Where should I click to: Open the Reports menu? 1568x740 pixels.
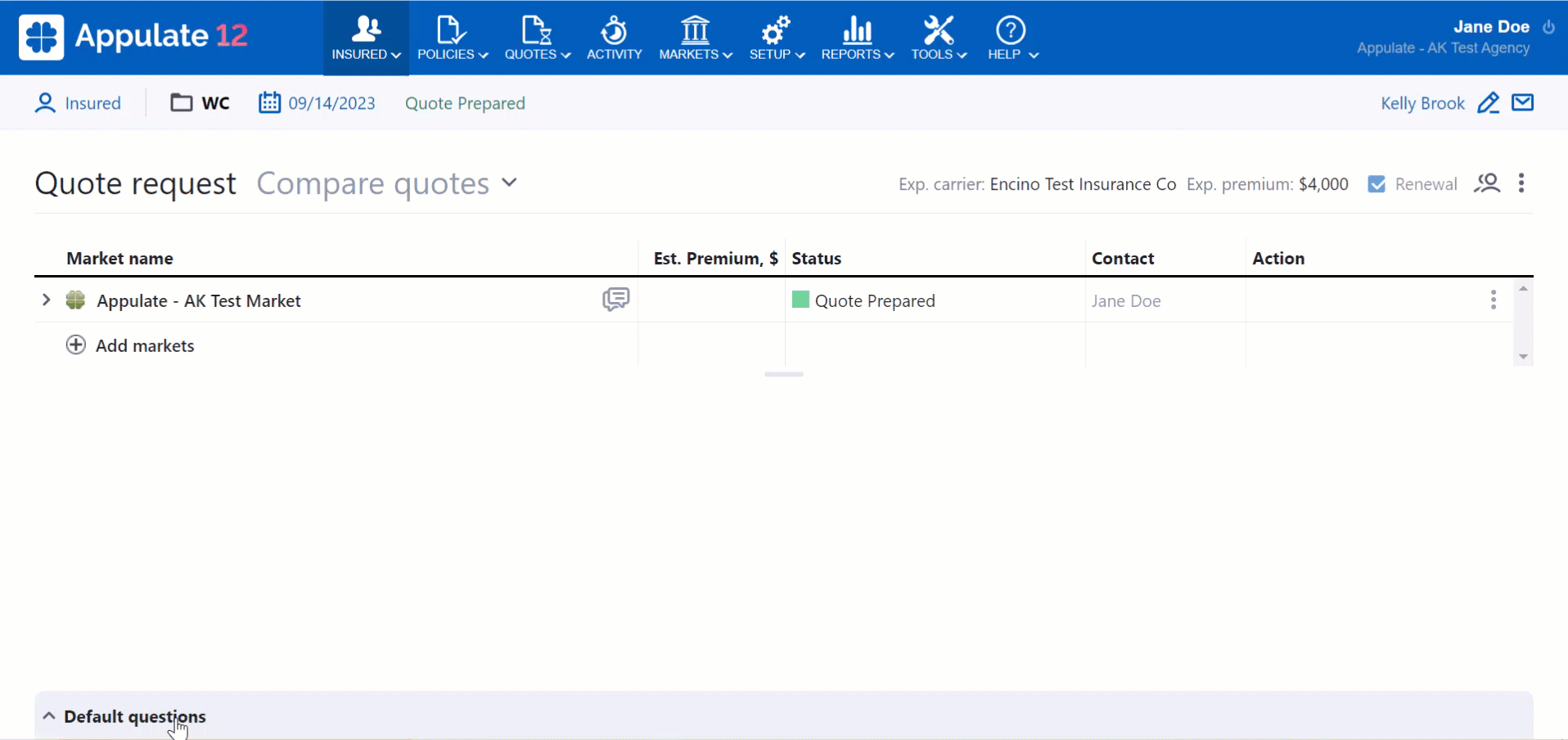pos(857,38)
